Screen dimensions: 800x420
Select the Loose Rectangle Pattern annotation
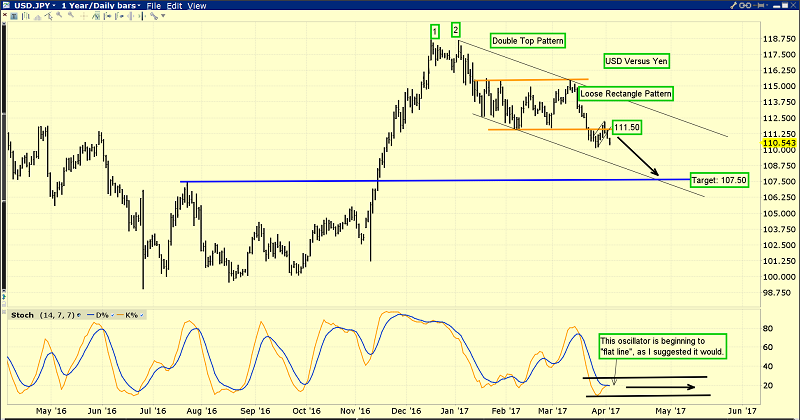(x=625, y=94)
